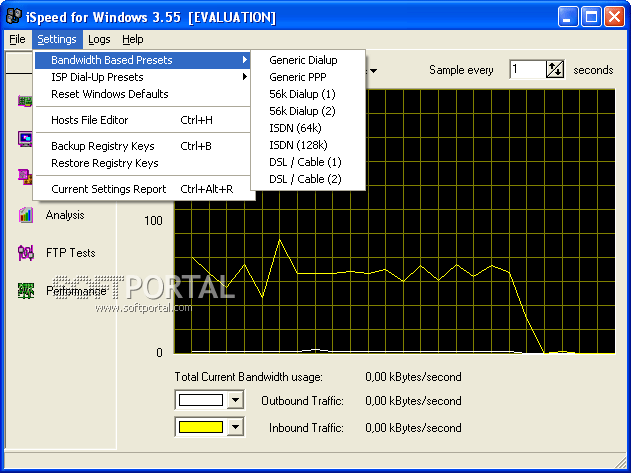Open the Hosts File Editor
This screenshot has width=632, height=474.
pyautogui.click(x=142, y=120)
